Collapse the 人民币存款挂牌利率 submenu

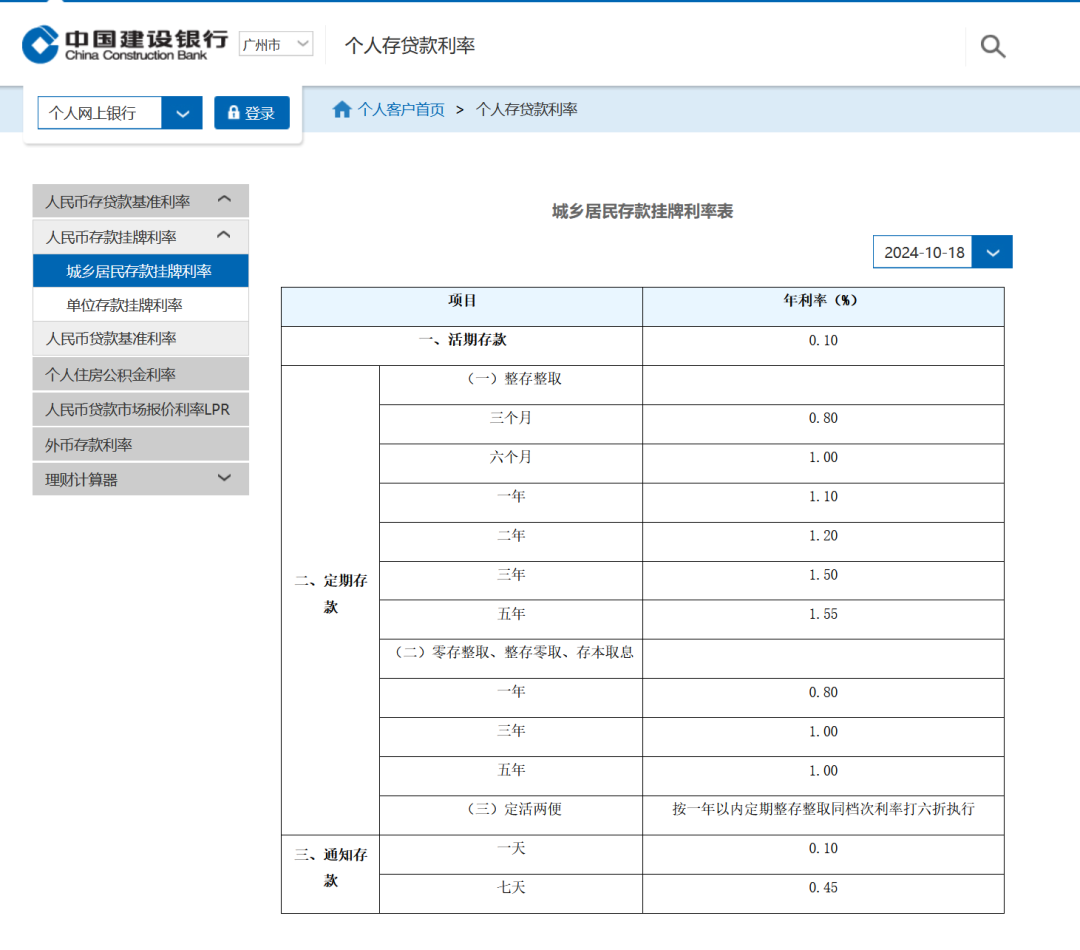tap(224, 236)
